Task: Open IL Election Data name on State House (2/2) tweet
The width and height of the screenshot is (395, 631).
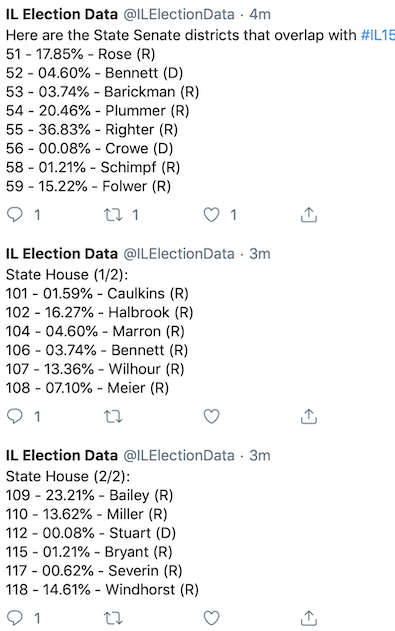Action: click(62, 456)
